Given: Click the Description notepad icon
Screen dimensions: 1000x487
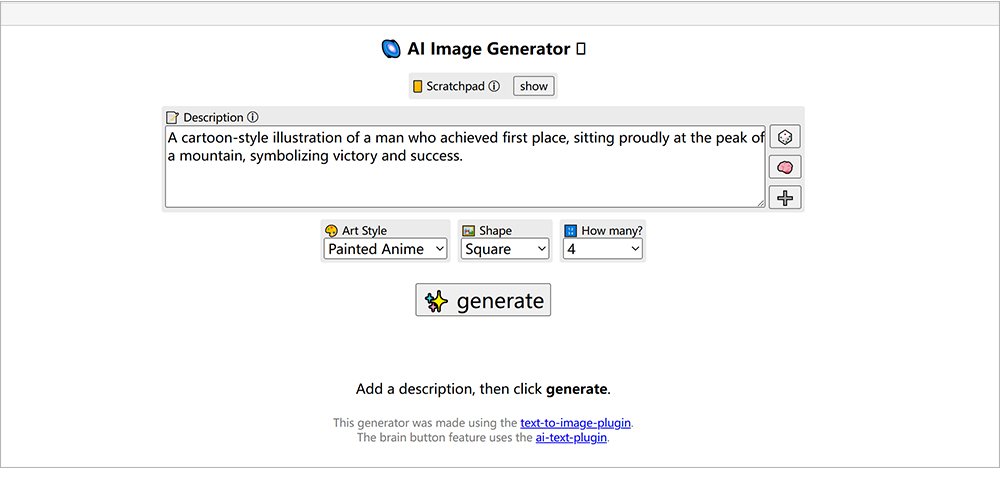Looking at the screenshot, I should pos(172,117).
